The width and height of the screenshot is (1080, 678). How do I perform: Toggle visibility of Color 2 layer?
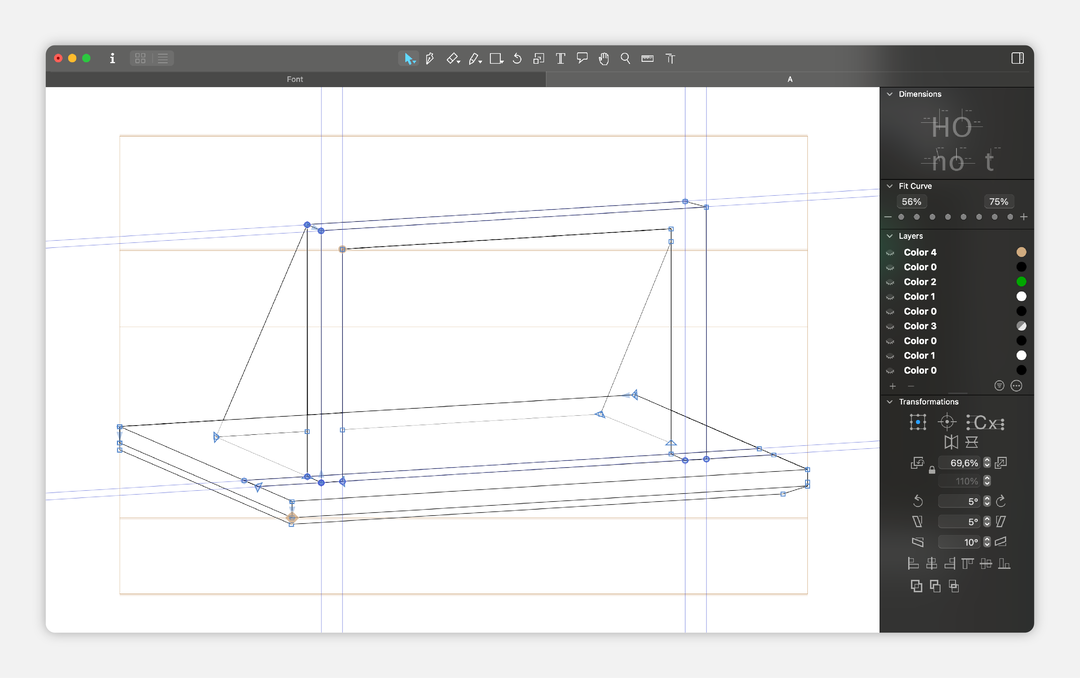(890, 282)
